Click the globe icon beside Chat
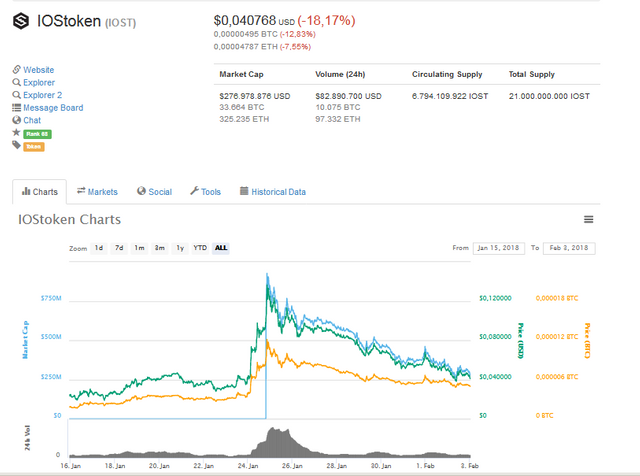 (16, 120)
